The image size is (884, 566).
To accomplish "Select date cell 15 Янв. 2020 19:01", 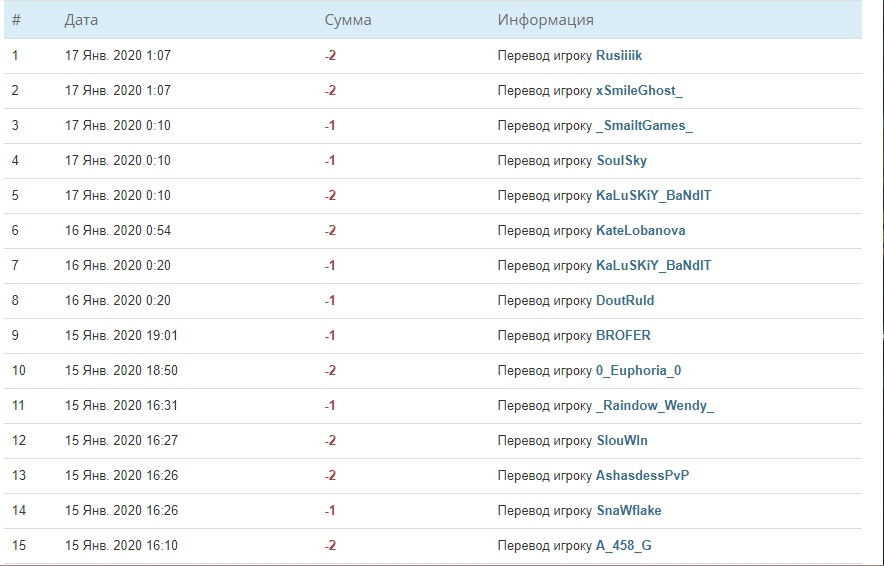I will click(121, 335).
